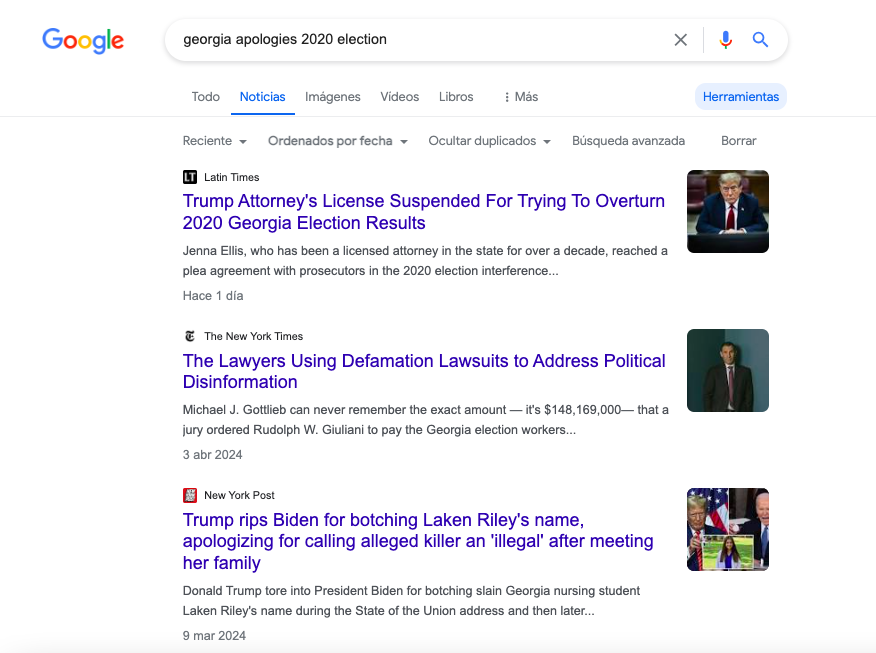Click the 'Hace 1 día' timestamp
876x653 pixels.
[x=213, y=295]
